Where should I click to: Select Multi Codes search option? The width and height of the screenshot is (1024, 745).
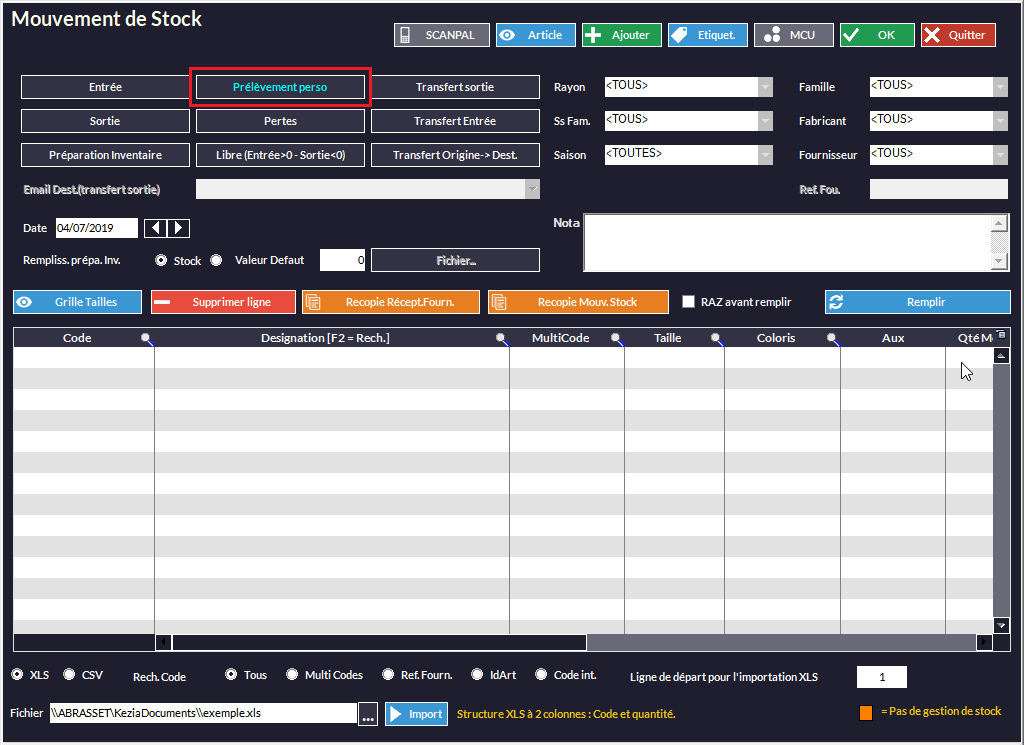(292, 675)
